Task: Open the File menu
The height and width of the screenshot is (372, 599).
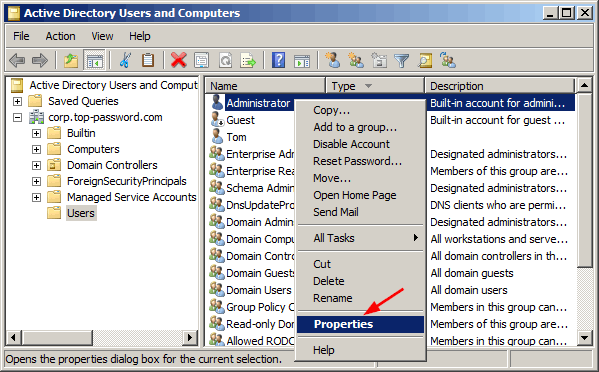Action: [21, 36]
